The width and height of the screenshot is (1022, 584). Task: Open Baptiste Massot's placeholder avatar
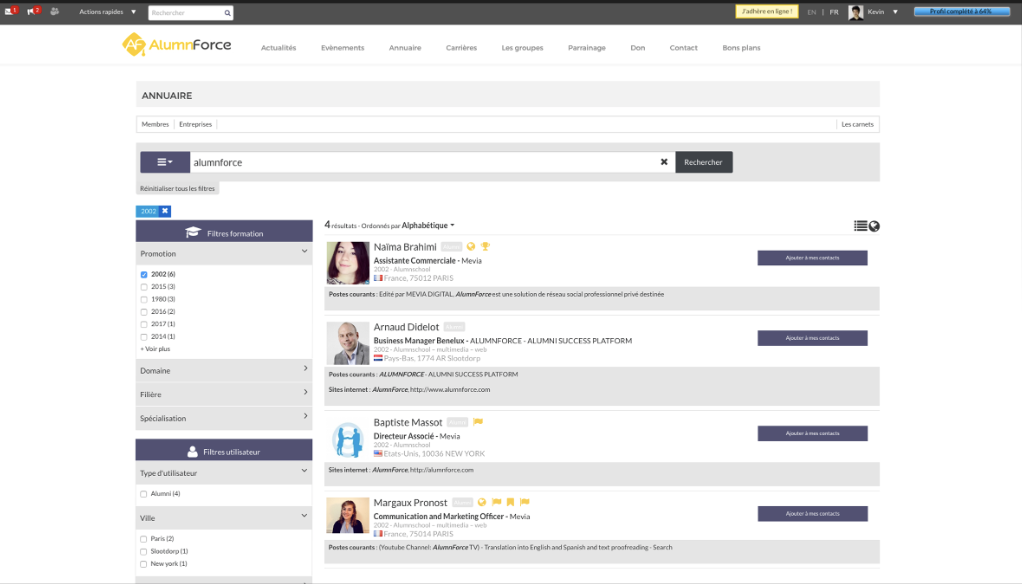click(x=348, y=439)
